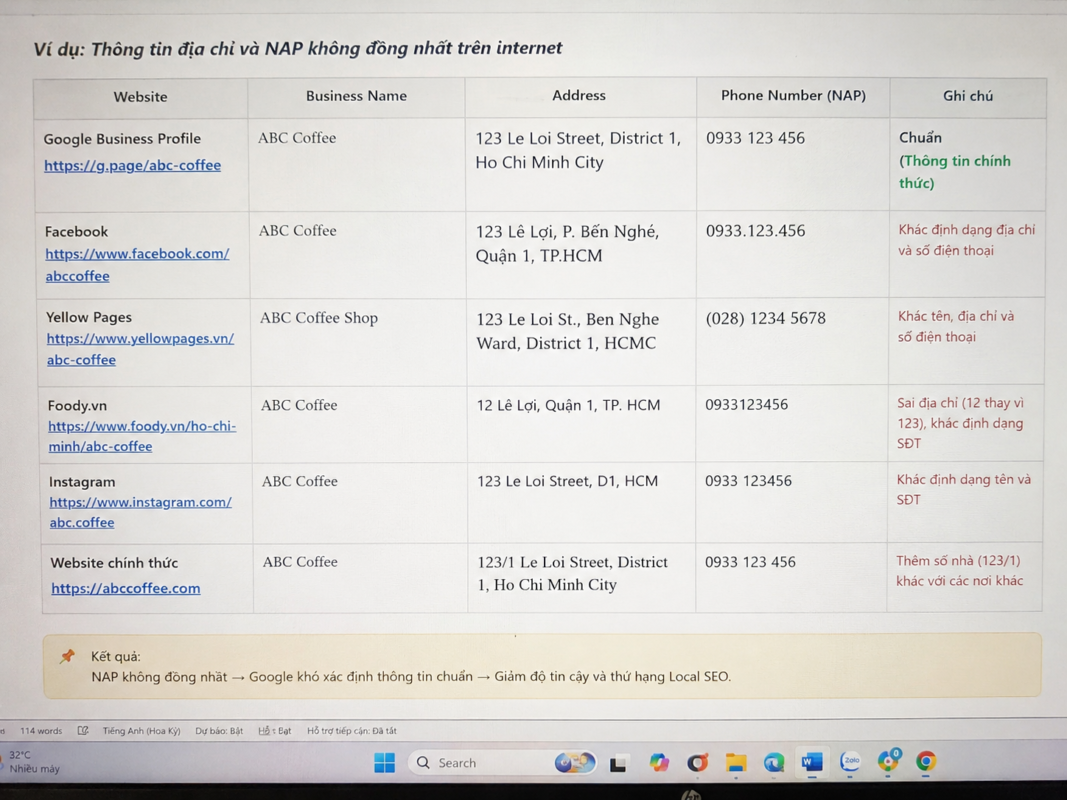Click phone number 0933 123456 in Instagram row

tap(749, 480)
